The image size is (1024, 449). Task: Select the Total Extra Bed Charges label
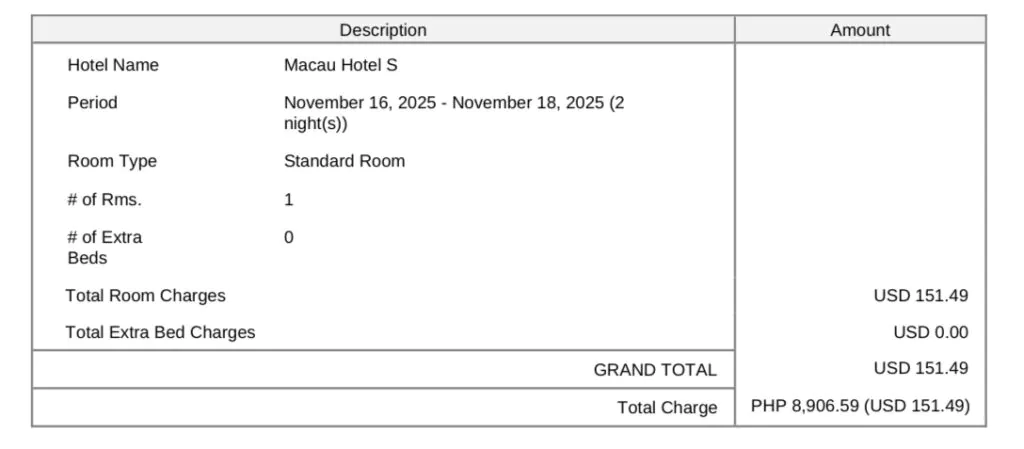160,332
